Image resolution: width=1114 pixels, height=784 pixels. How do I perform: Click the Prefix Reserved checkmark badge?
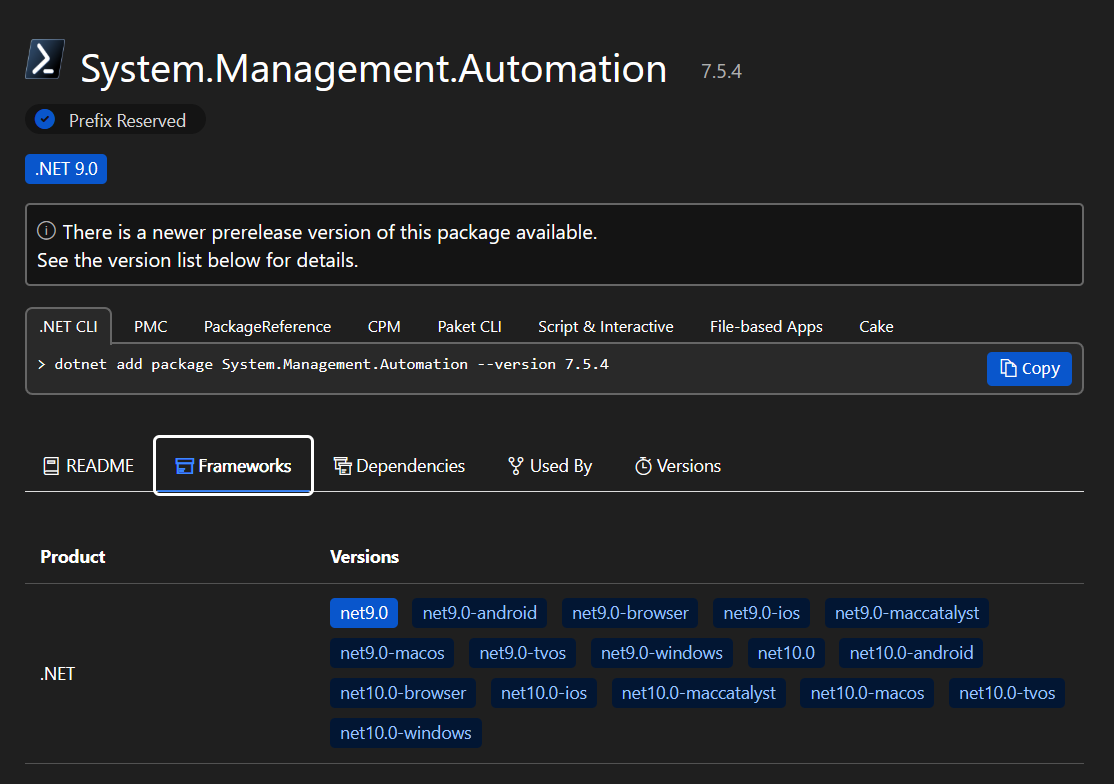pyautogui.click(x=45, y=120)
